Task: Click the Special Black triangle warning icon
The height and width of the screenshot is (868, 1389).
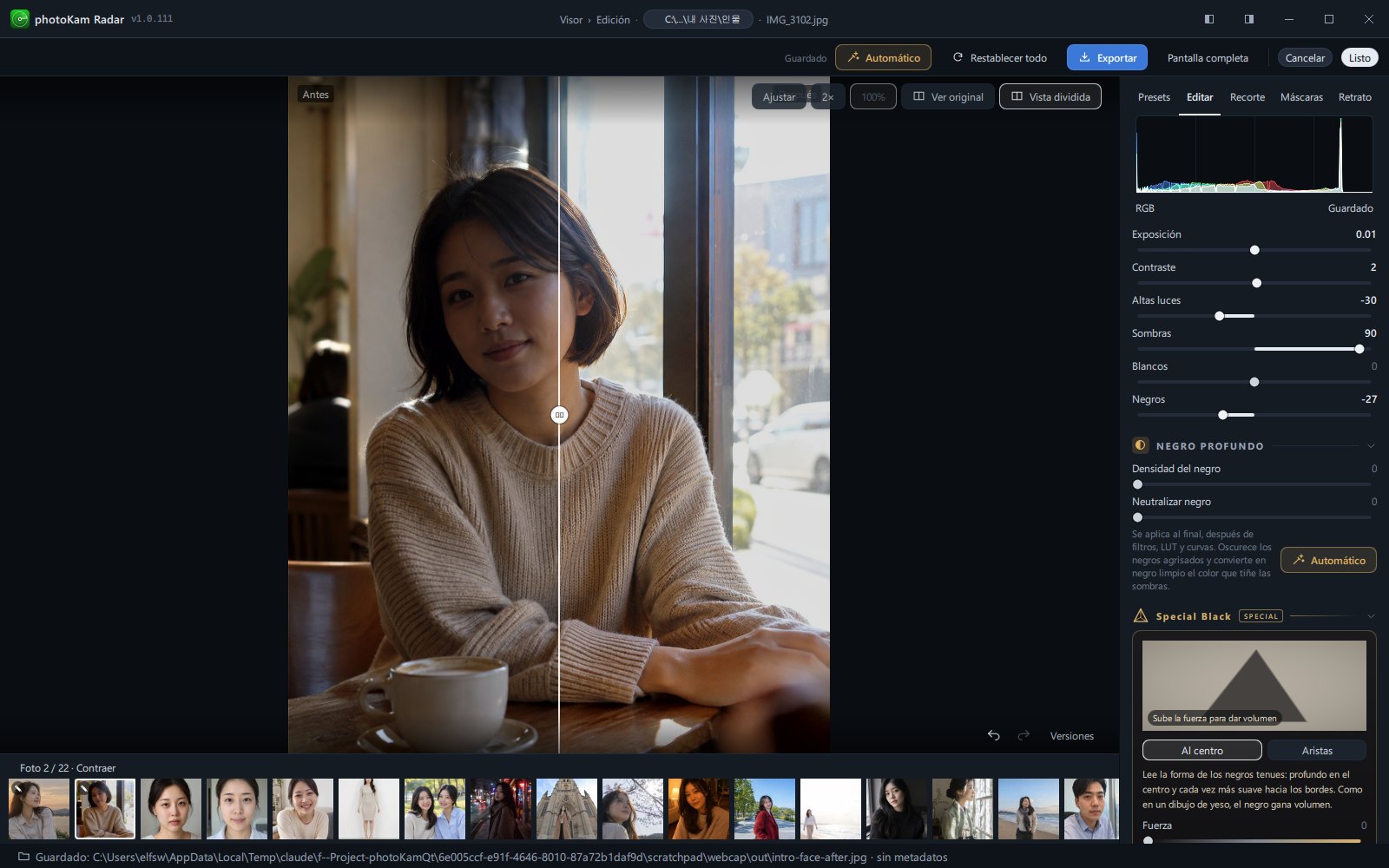Action: [1141, 615]
